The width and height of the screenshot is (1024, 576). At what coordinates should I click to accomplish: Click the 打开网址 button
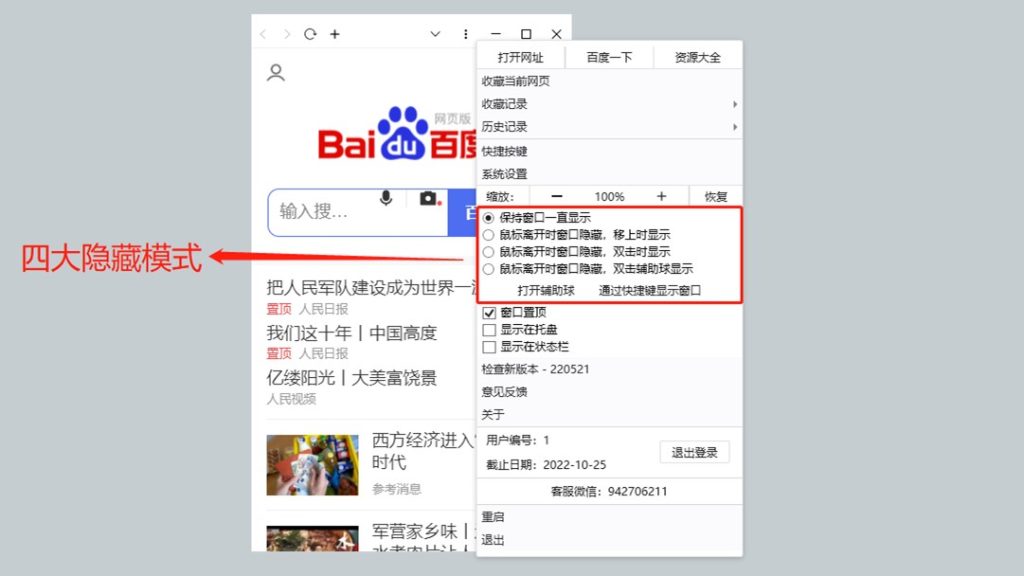520,58
